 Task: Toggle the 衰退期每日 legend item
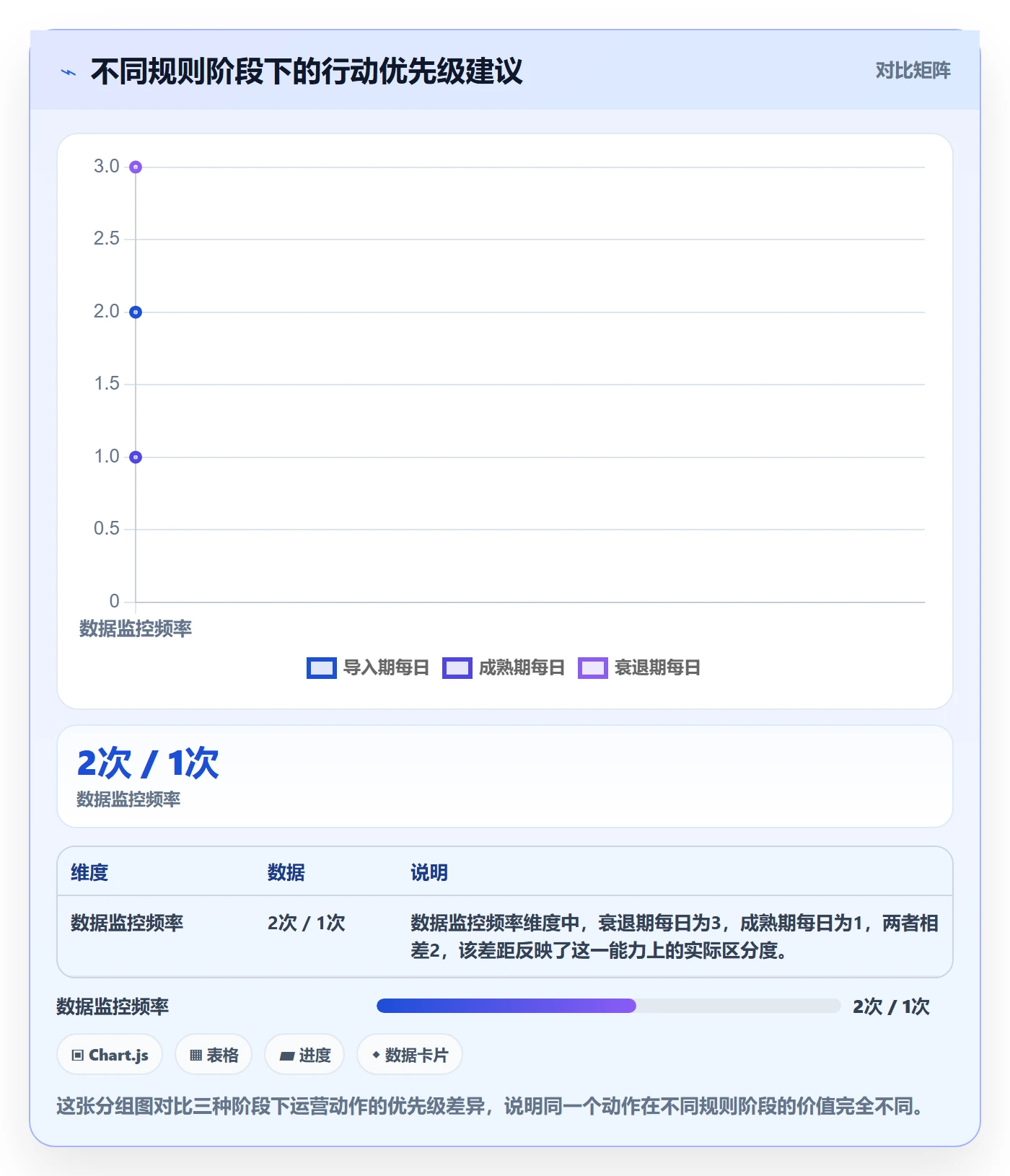(639, 667)
